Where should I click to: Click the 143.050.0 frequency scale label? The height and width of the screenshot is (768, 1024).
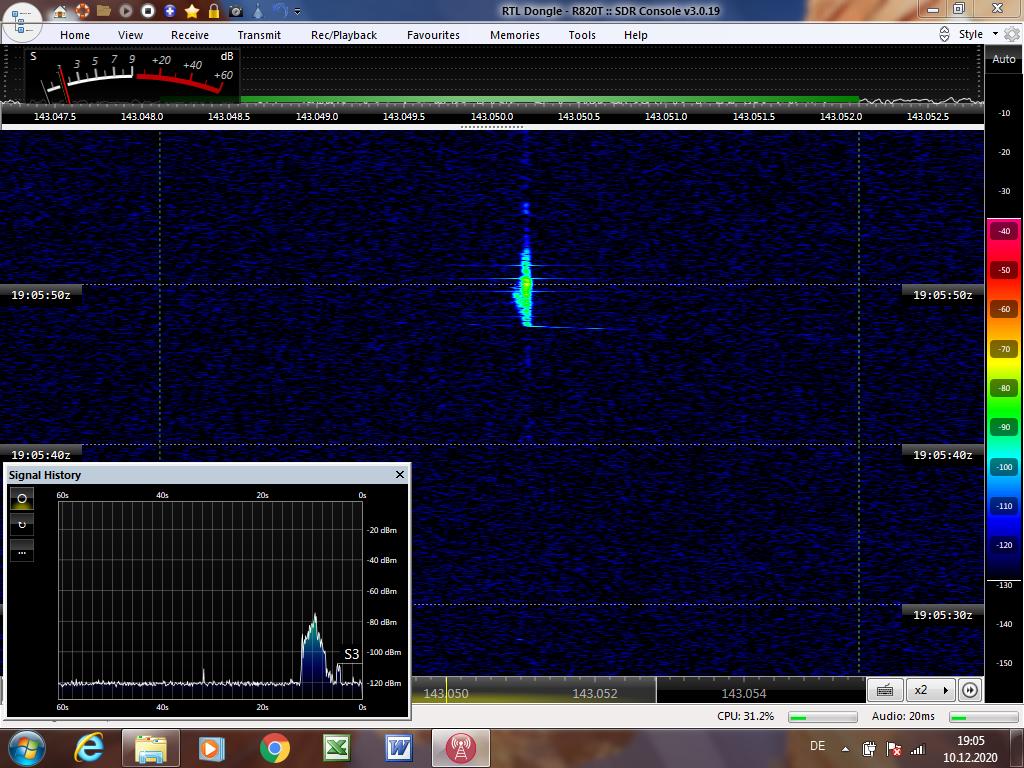pos(492,116)
